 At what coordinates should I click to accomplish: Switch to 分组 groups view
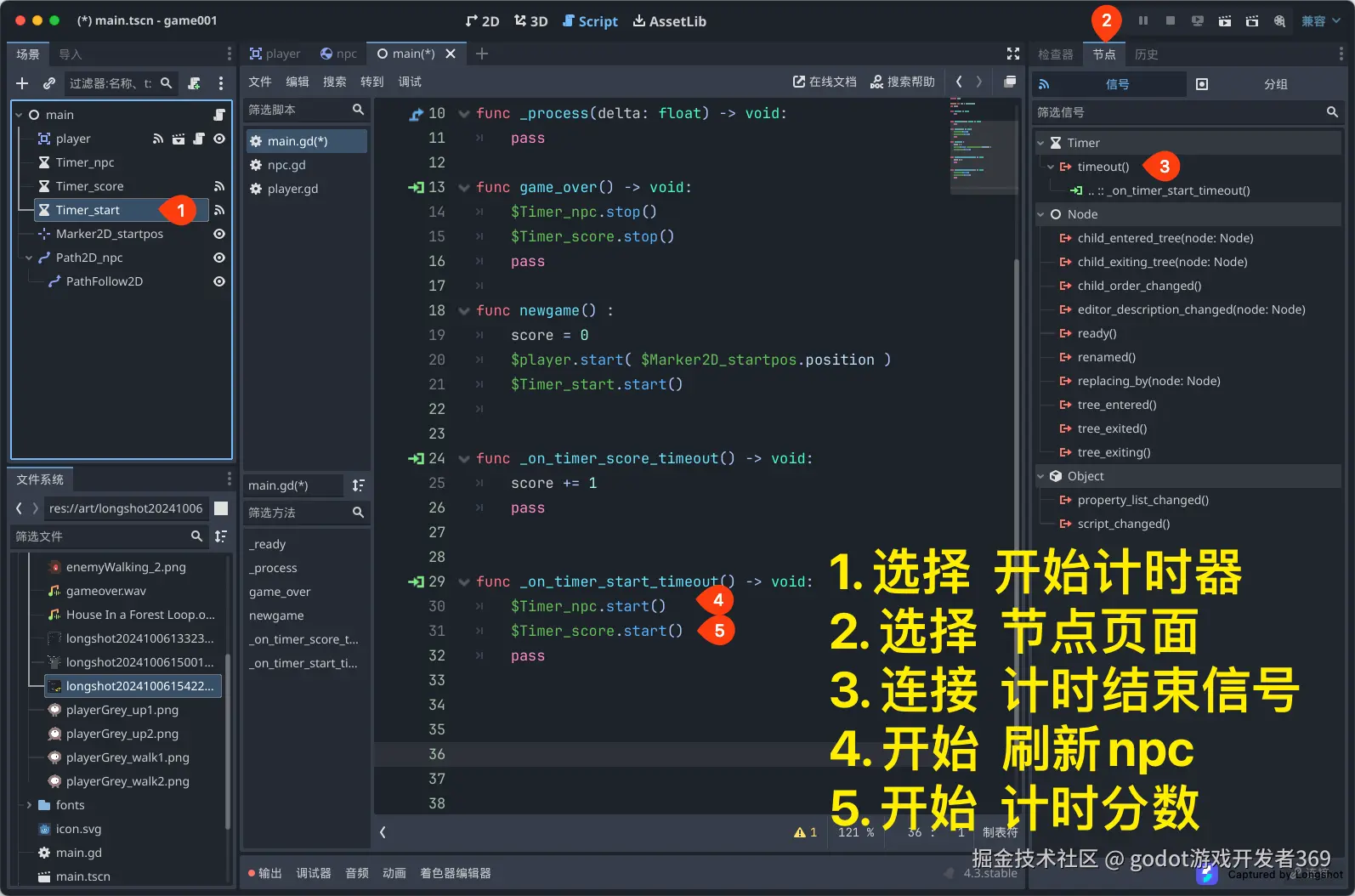pyautogui.click(x=1264, y=84)
